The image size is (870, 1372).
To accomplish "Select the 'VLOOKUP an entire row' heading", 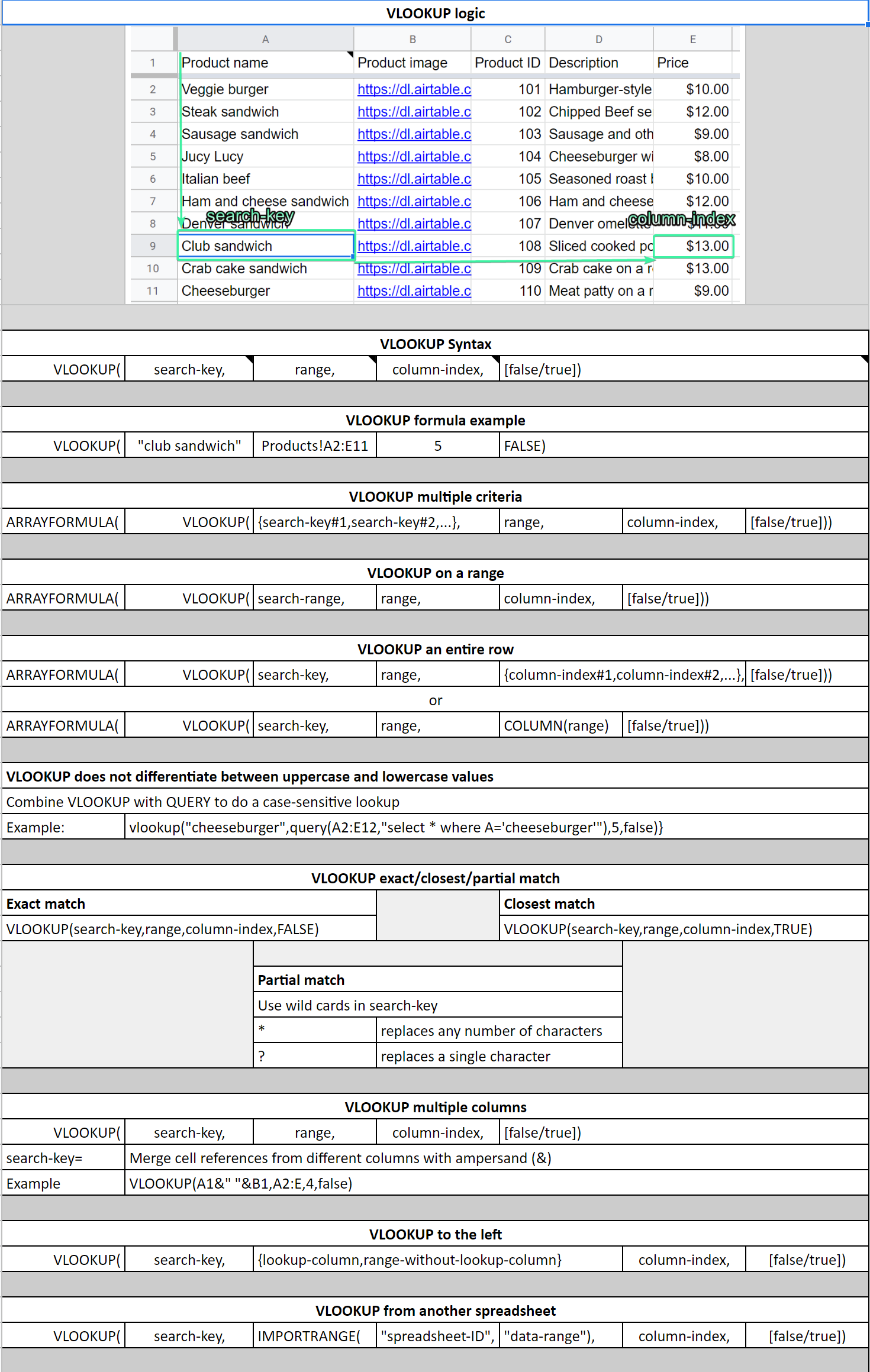I will (435, 649).
